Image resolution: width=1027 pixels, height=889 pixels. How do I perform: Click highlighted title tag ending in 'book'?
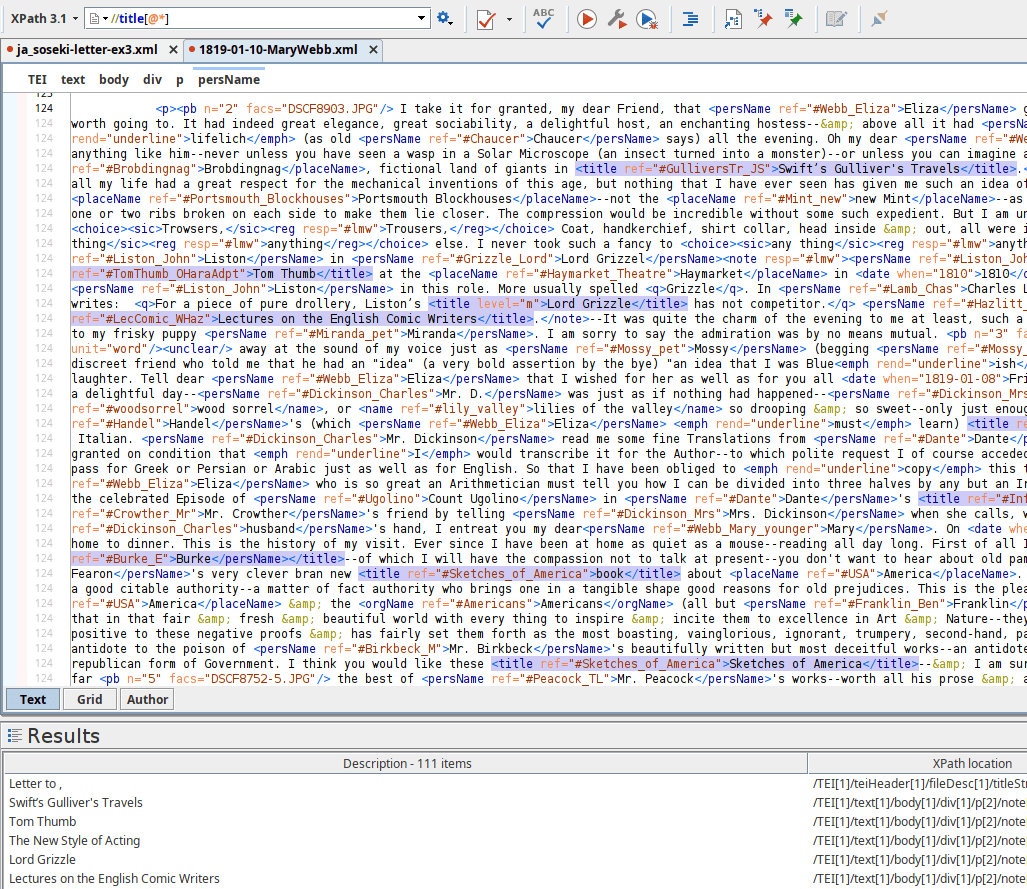(x=520, y=573)
